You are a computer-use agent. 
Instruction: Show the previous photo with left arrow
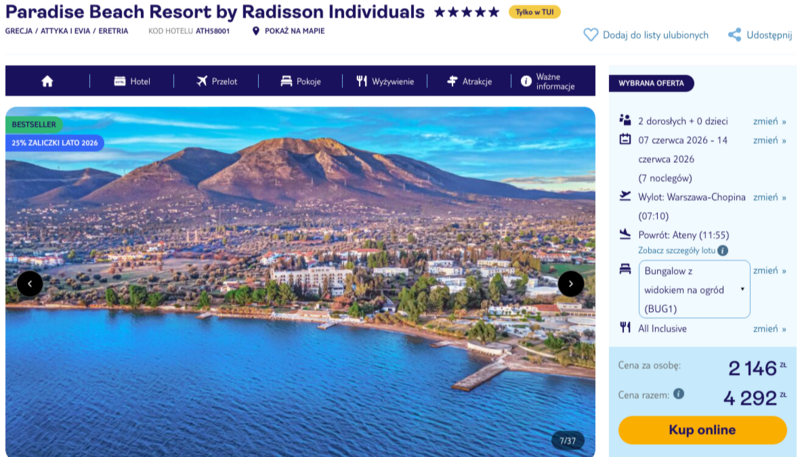coord(30,284)
